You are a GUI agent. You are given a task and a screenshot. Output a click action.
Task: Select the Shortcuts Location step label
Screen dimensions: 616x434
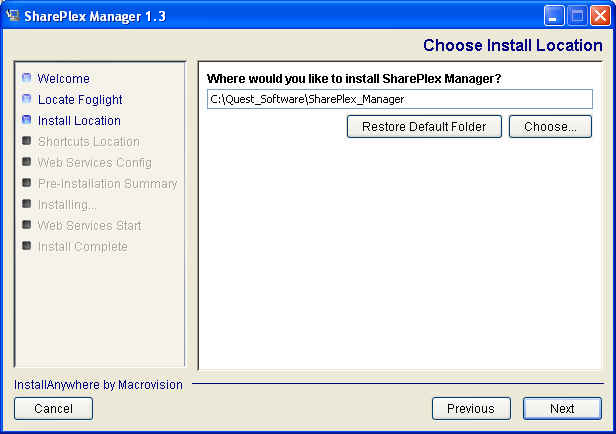89,141
